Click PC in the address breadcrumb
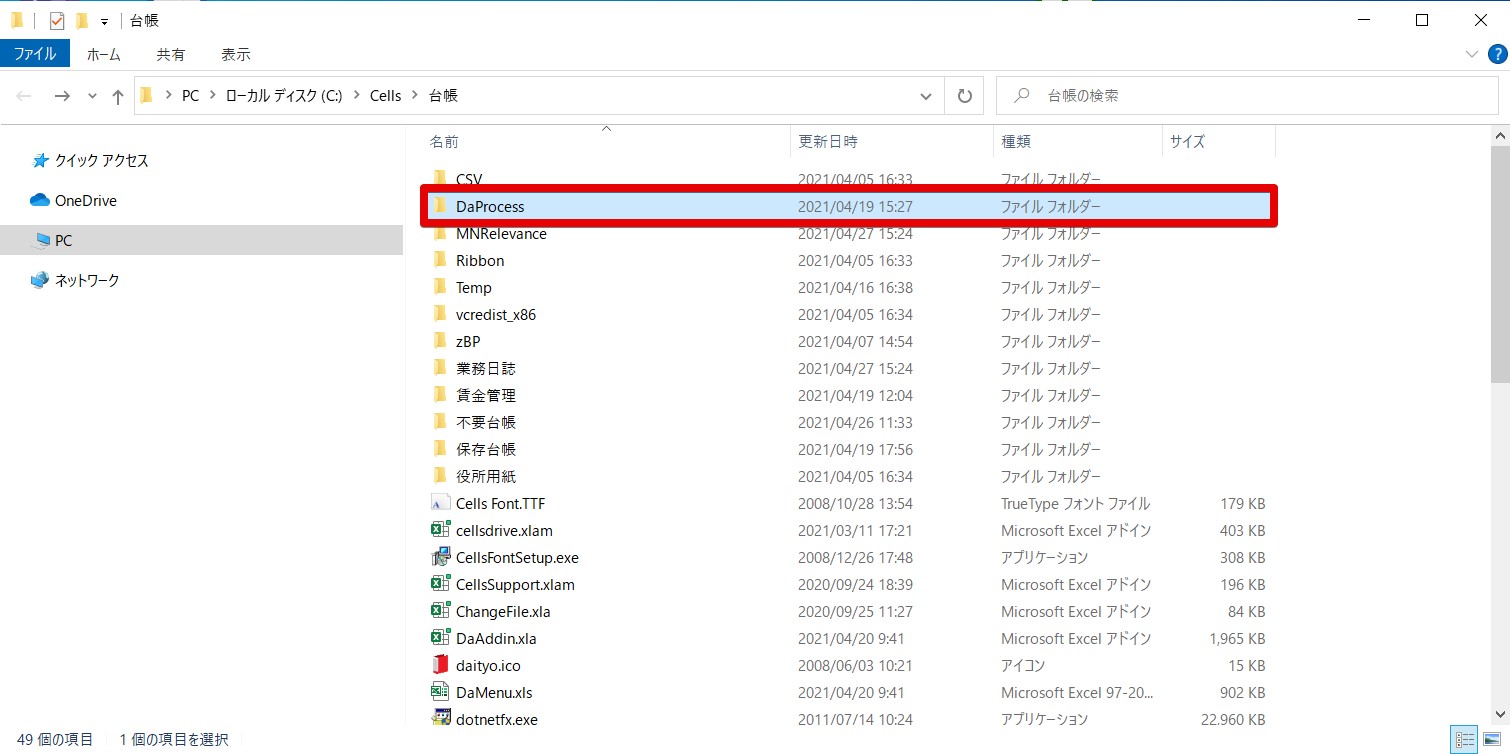Screen dimensions: 1510x754 [190, 96]
